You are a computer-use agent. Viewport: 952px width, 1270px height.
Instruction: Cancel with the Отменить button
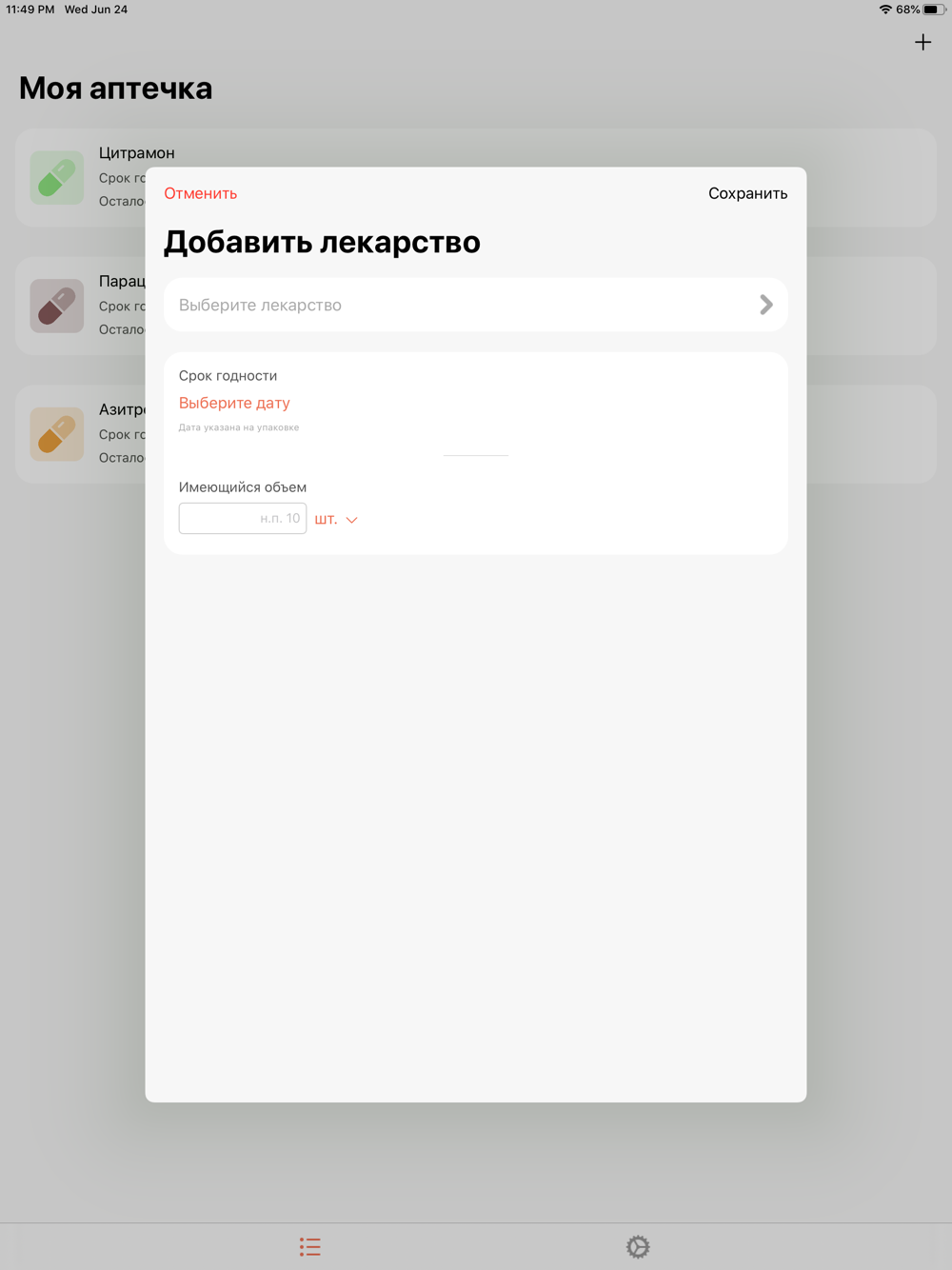pyautogui.click(x=201, y=193)
